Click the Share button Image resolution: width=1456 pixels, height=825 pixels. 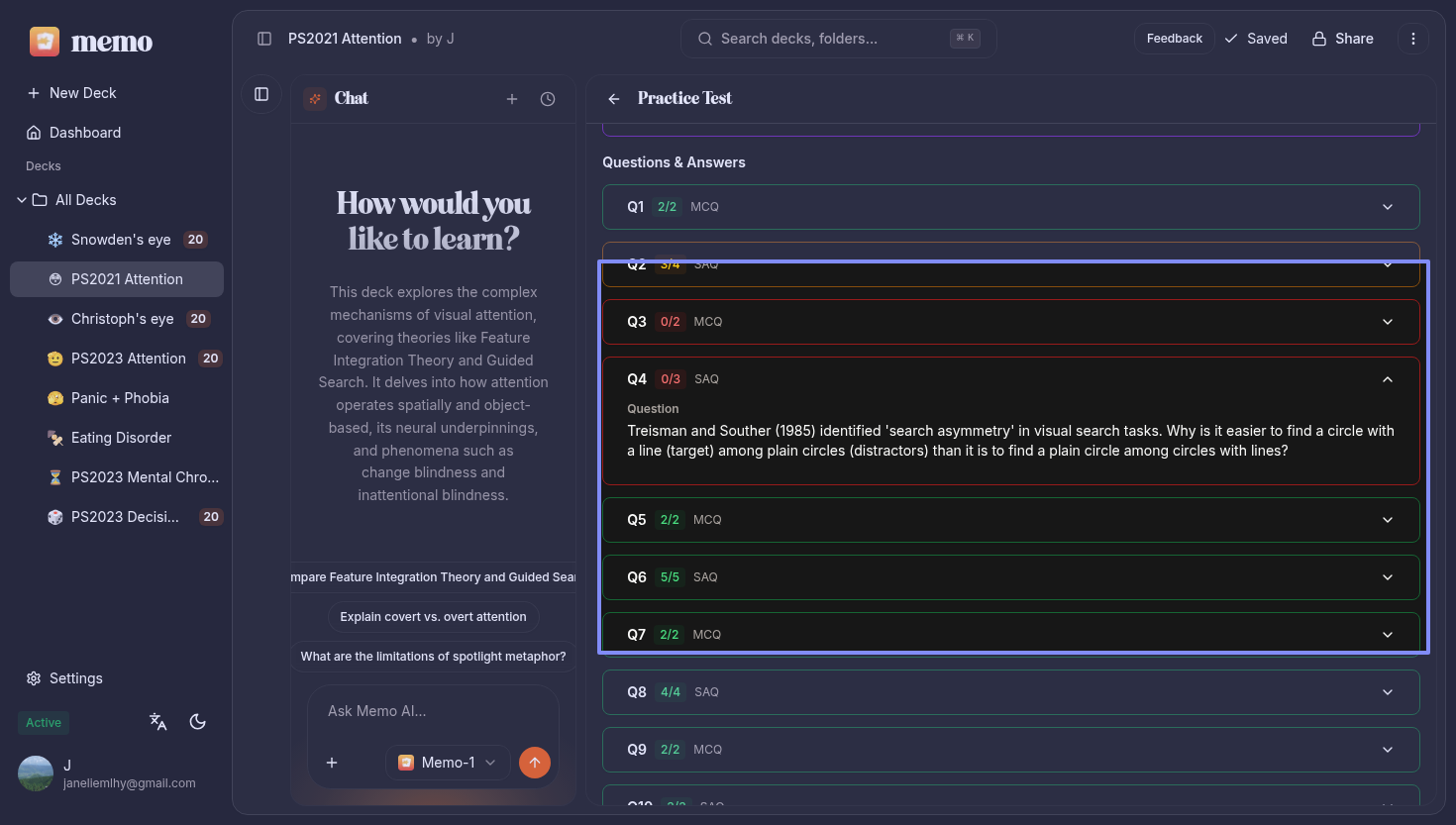1343,39
